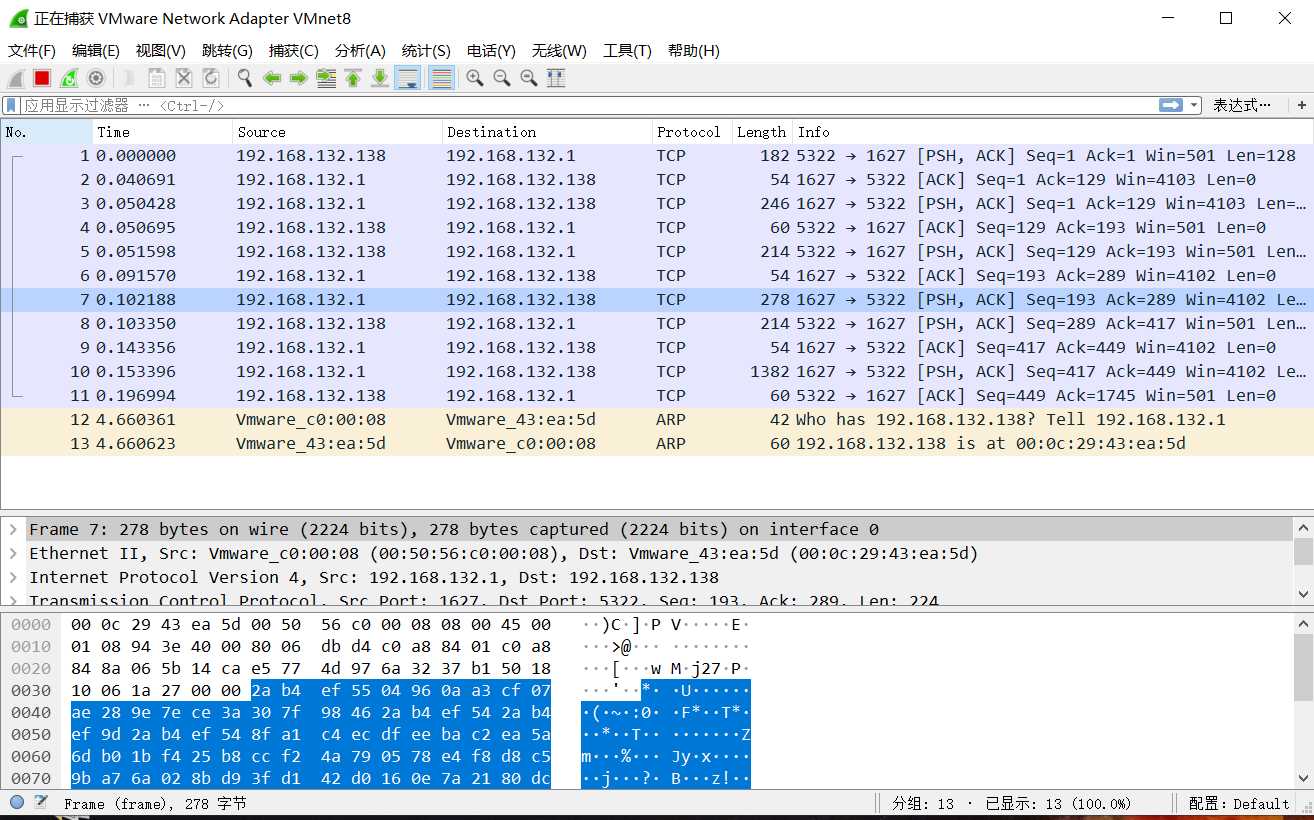Toggle auto scroll during live capture
This screenshot has height=820, width=1314.
coord(407,78)
